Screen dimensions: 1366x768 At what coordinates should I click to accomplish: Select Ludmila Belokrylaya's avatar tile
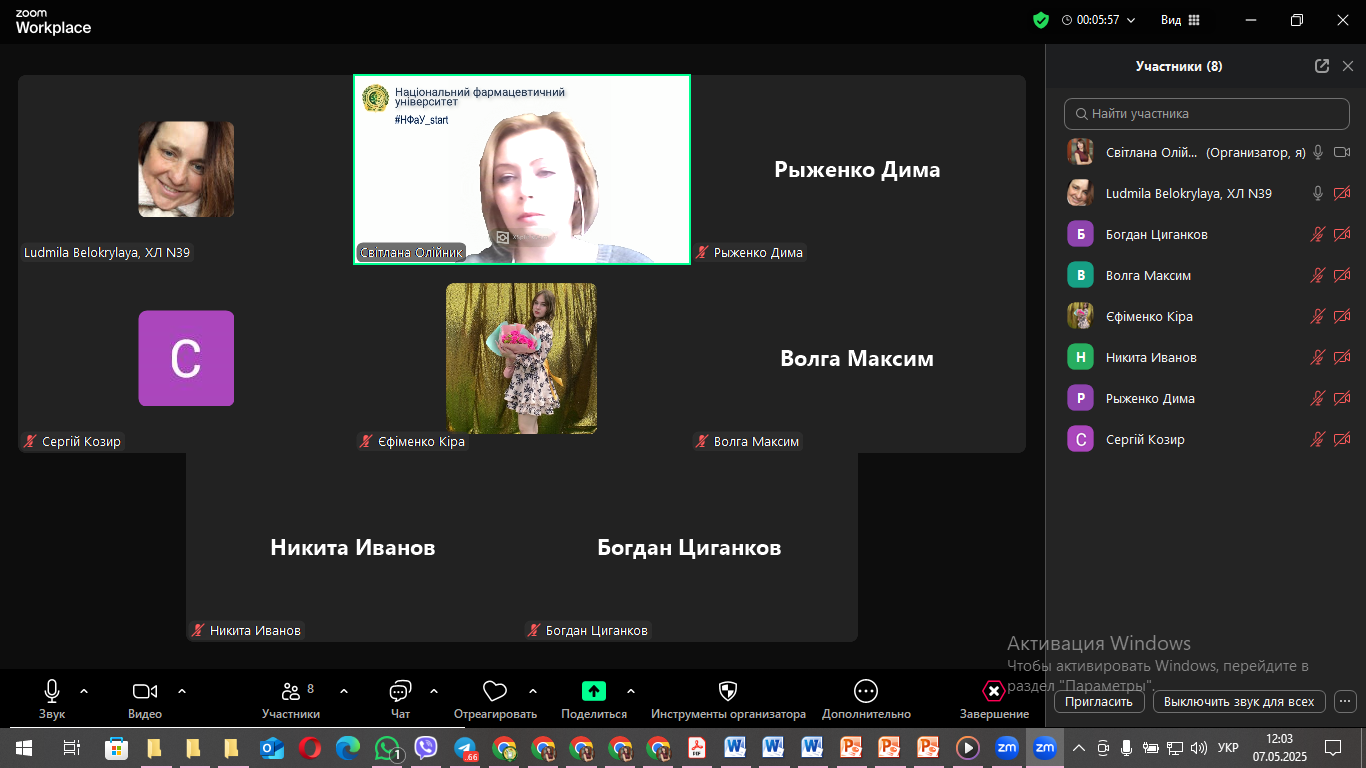186,169
